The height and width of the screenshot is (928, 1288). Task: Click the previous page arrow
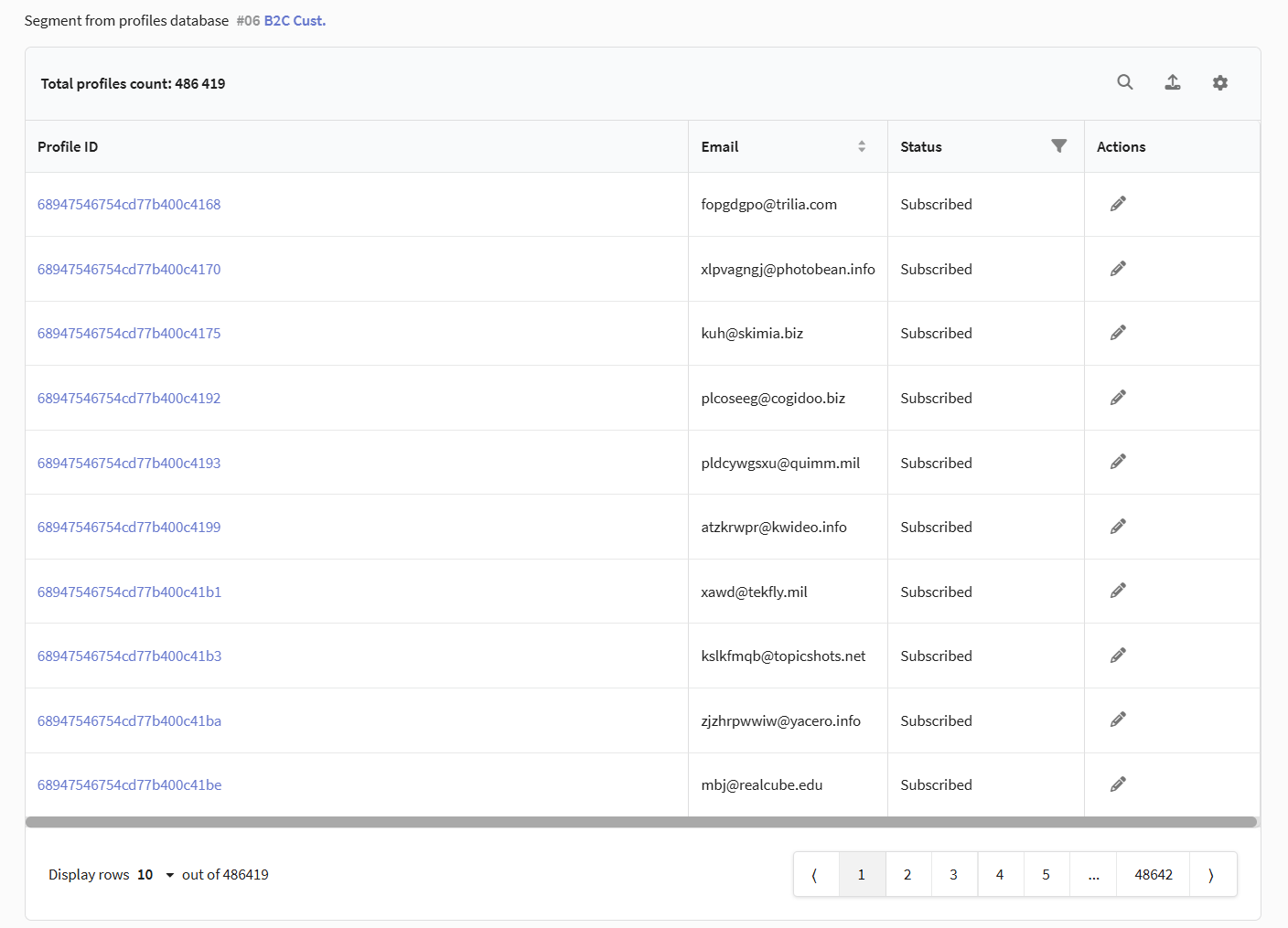815,875
